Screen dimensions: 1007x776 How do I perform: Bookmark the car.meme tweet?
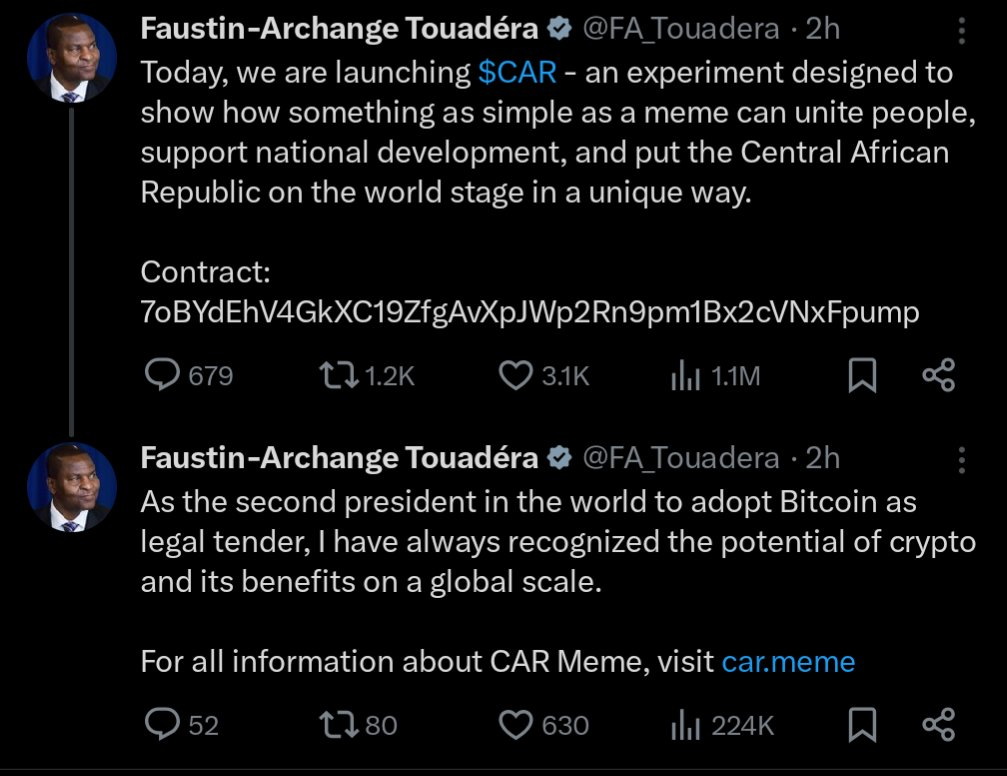click(862, 725)
